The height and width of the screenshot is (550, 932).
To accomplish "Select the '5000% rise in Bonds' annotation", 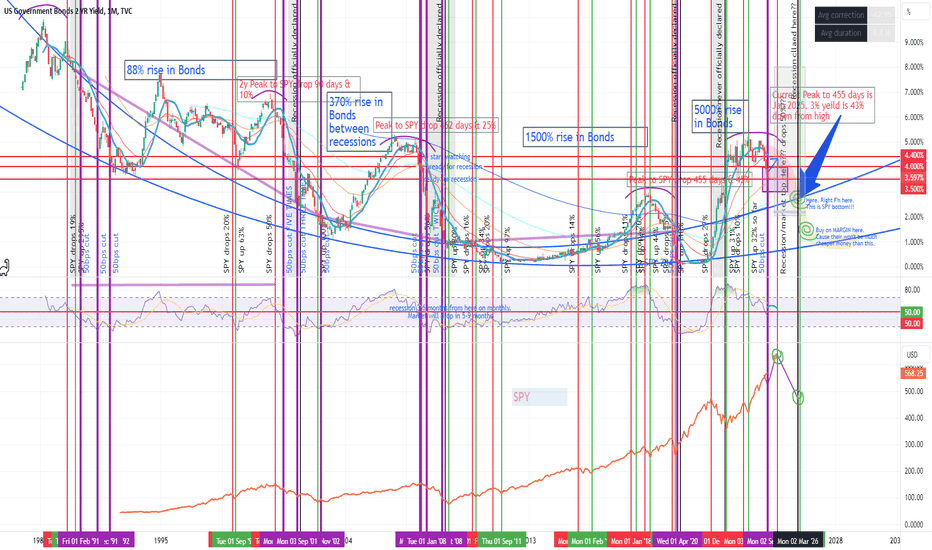I will tap(720, 116).
